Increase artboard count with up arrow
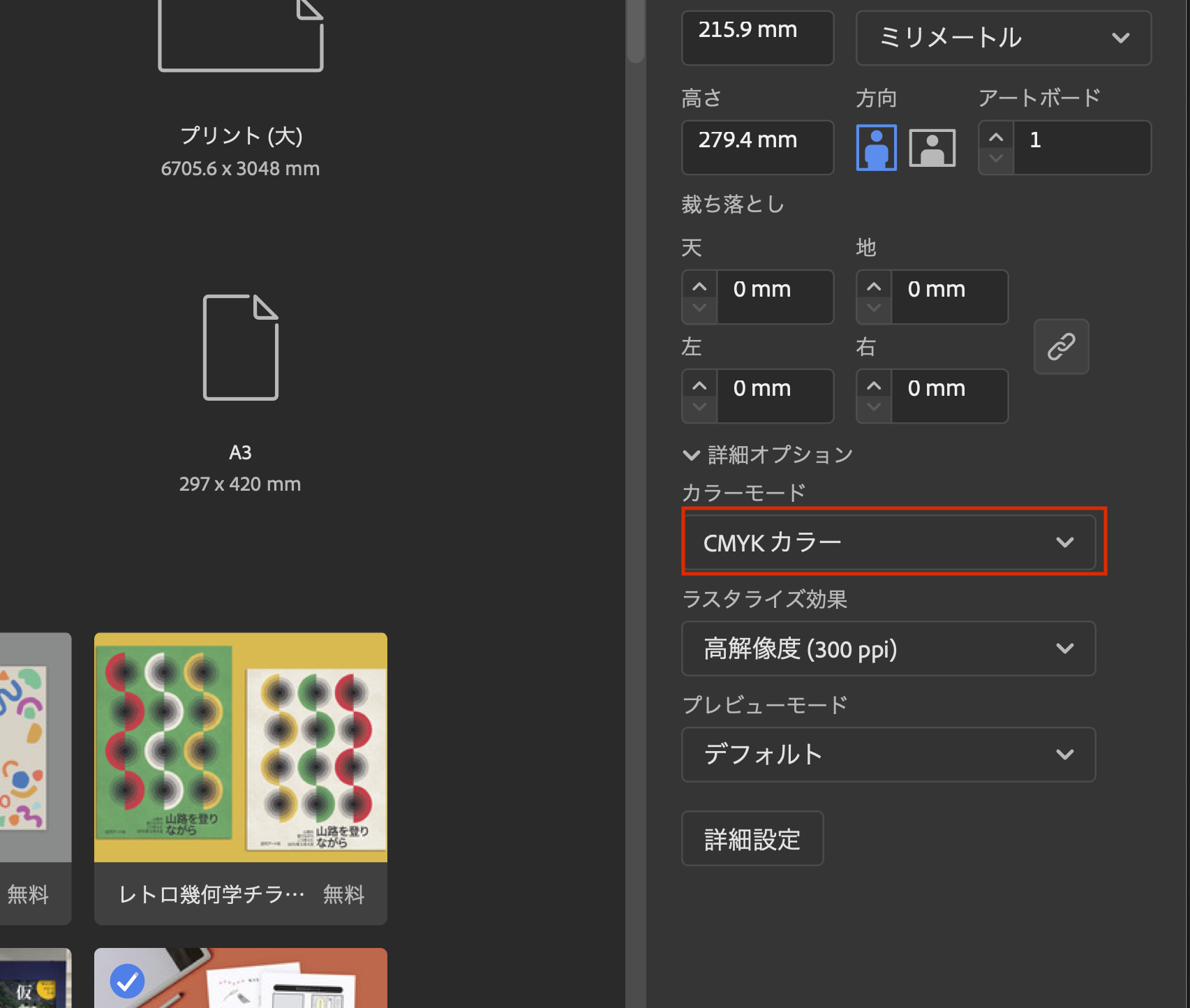This screenshot has height=1008, width=1190. click(x=996, y=137)
